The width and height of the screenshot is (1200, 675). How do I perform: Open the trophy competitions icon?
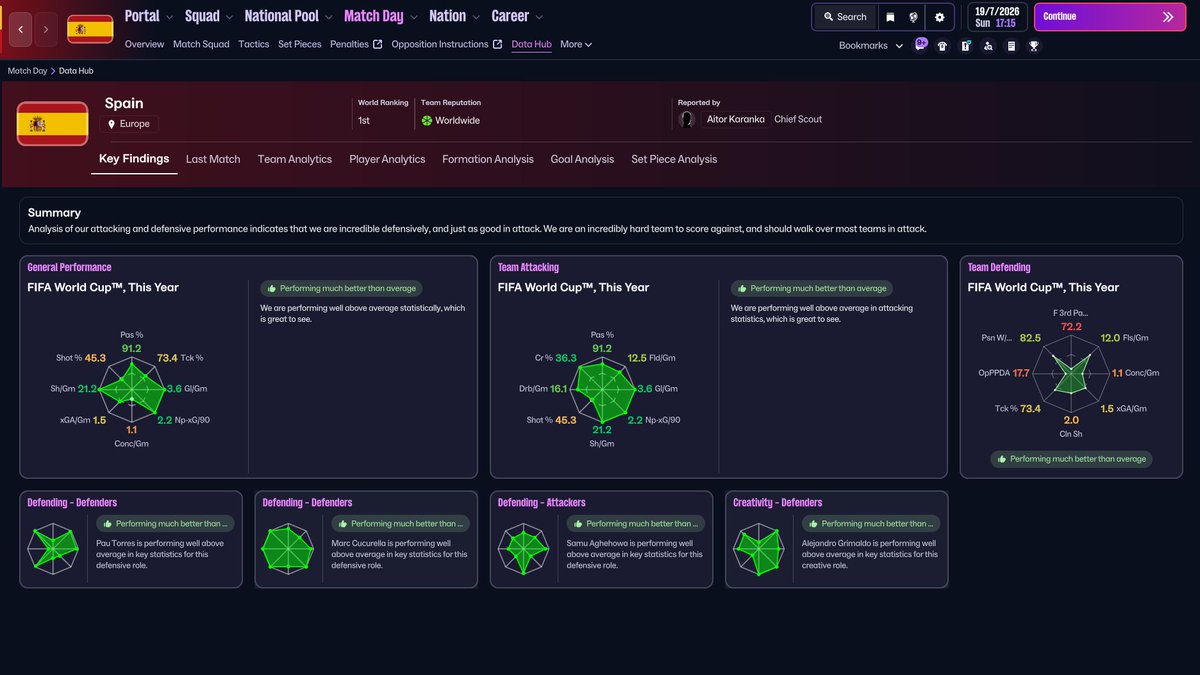tap(1034, 46)
